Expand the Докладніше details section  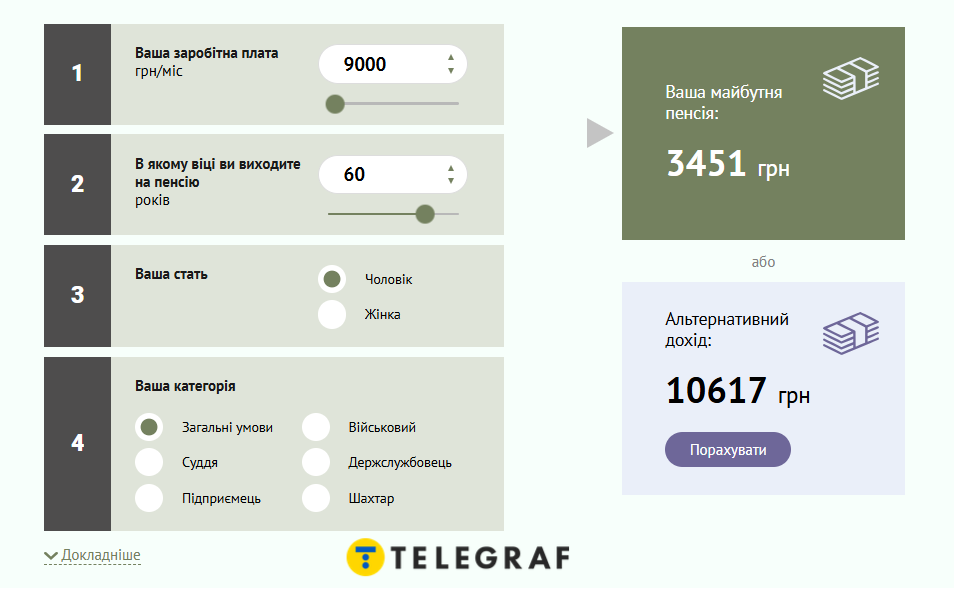93,555
